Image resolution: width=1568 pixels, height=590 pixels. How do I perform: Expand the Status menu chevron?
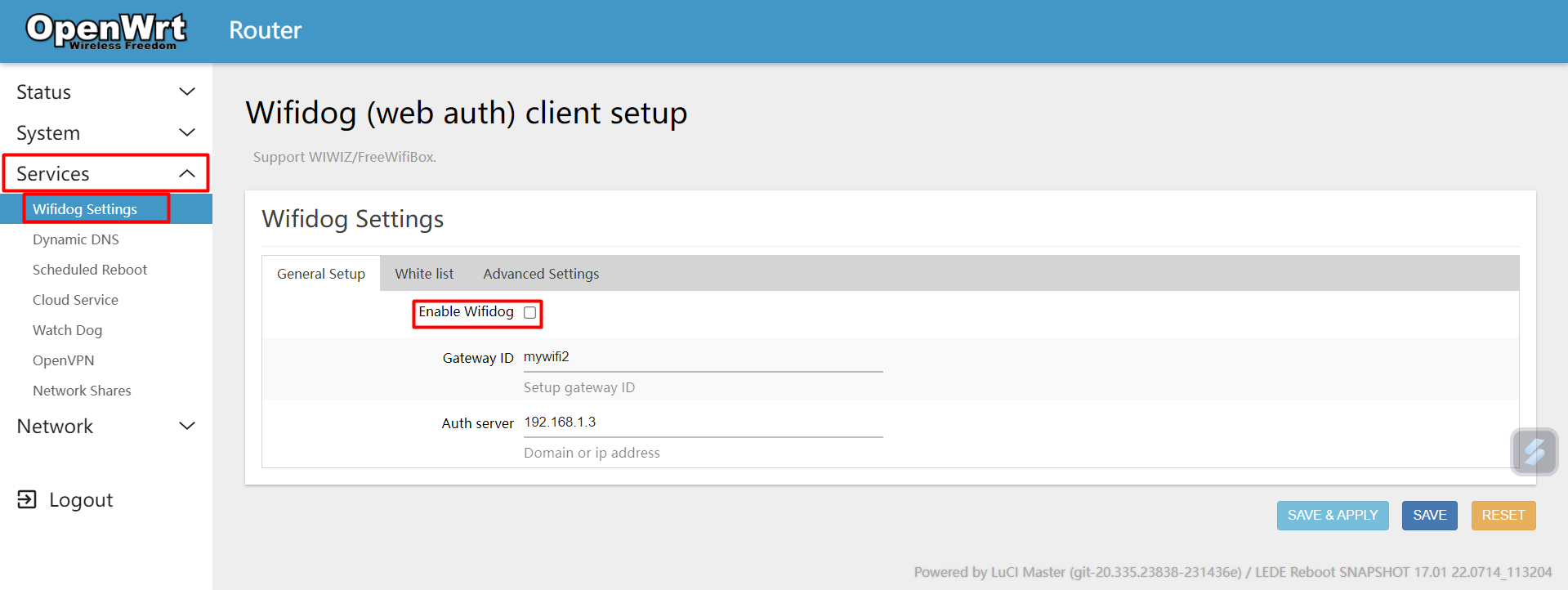click(187, 92)
